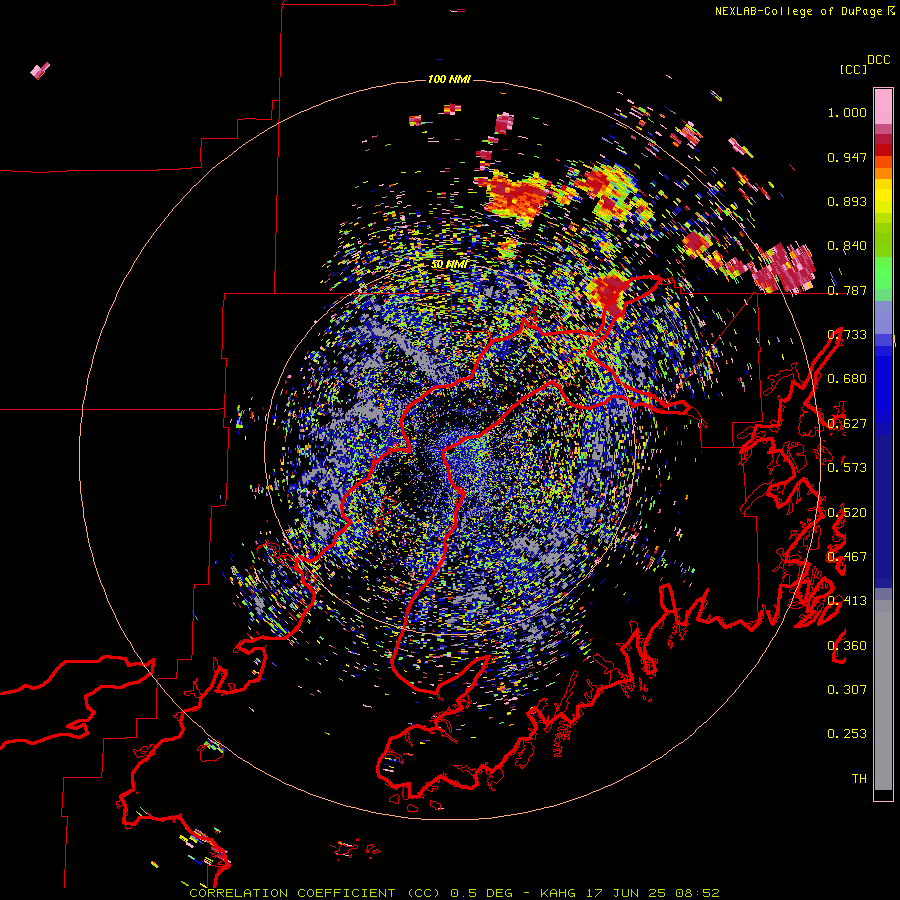This screenshot has height=900, width=900.
Task: Select the 0.787 scale value
Action: [847, 290]
